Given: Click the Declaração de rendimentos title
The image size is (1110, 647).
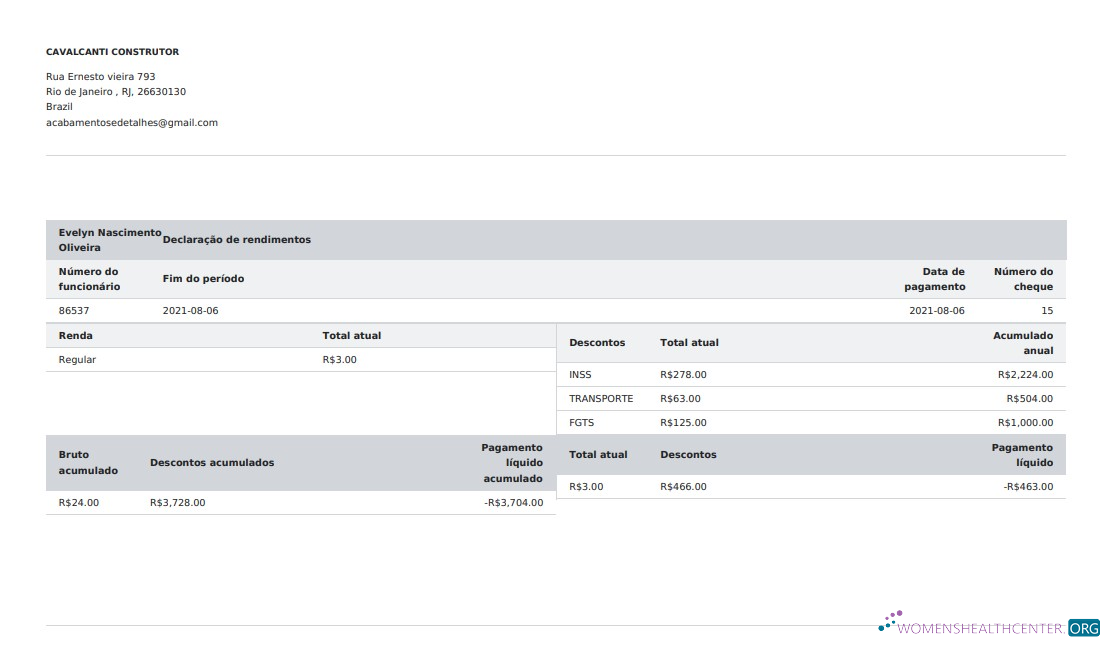Looking at the screenshot, I should pyautogui.click(x=236, y=240).
